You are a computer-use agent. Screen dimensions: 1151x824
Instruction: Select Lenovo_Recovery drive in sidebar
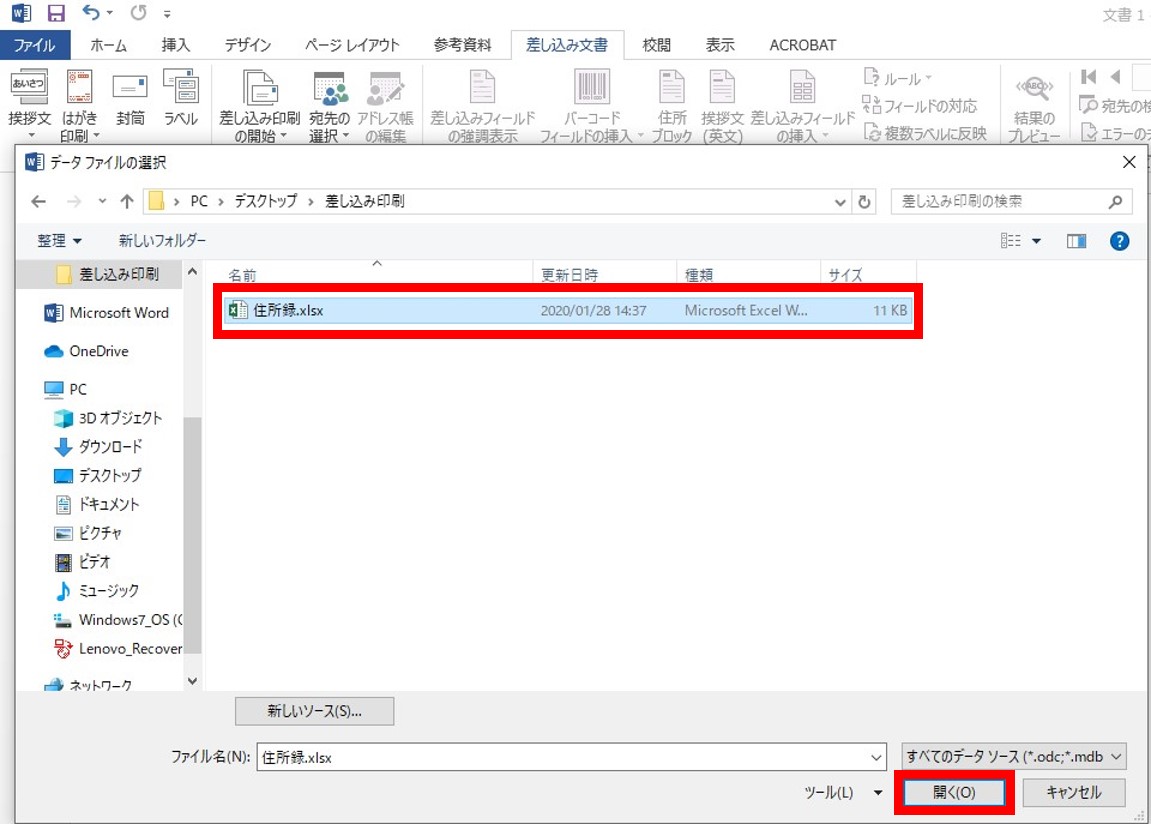coord(117,649)
